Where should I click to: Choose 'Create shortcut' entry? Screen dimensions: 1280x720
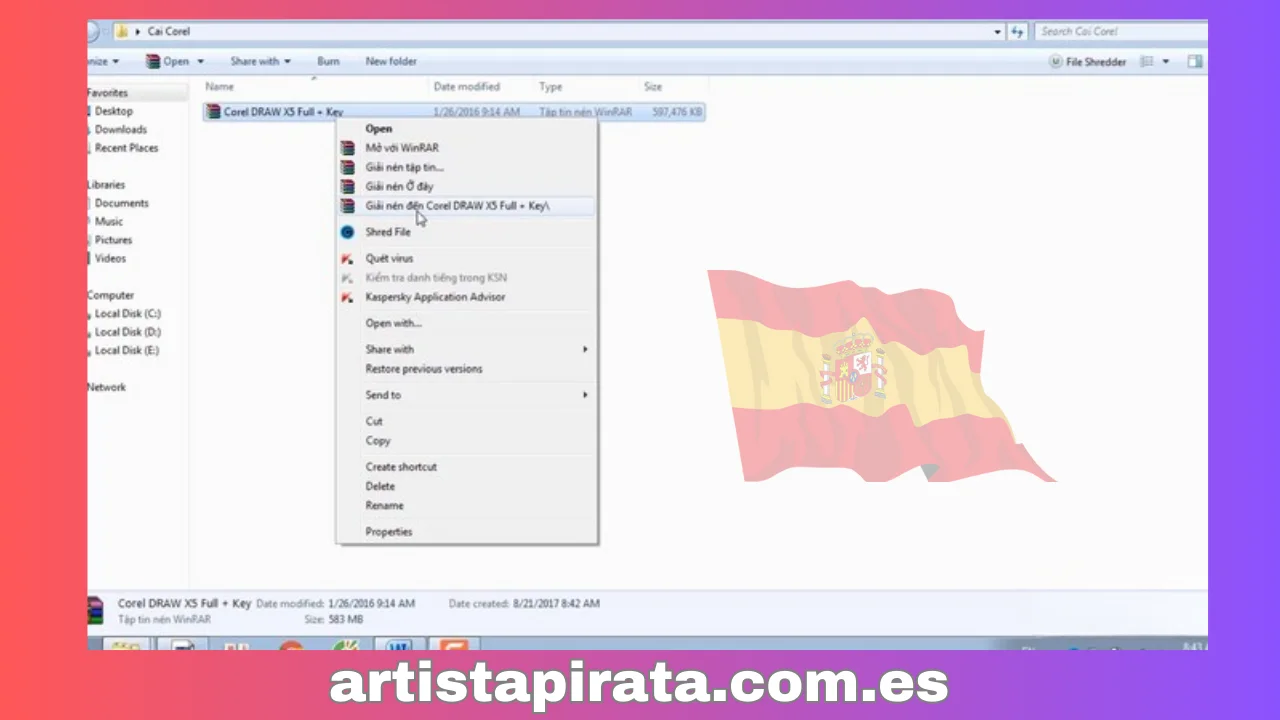[x=401, y=467]
